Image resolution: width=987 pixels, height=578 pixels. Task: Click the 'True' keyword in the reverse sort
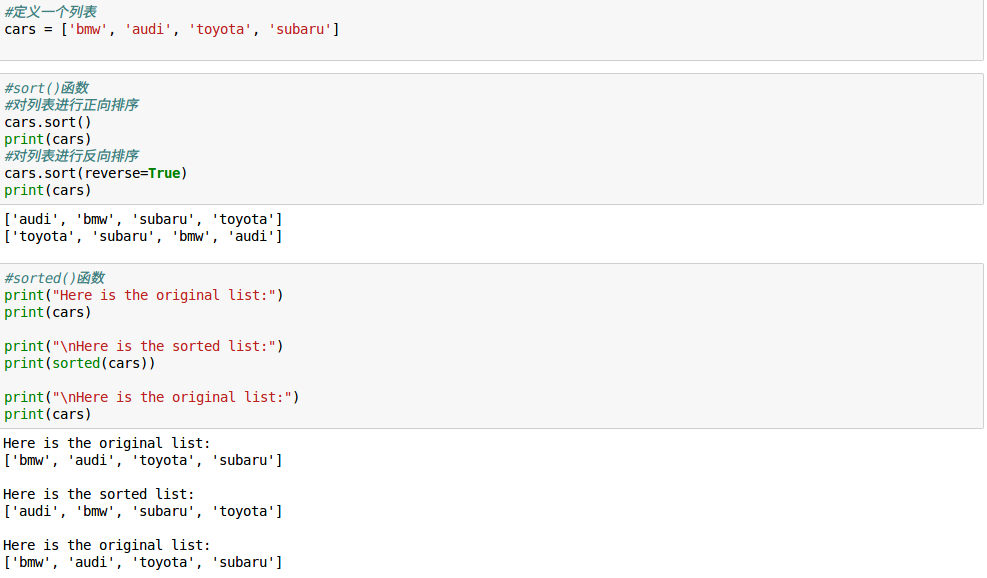(x=164, y=173)
